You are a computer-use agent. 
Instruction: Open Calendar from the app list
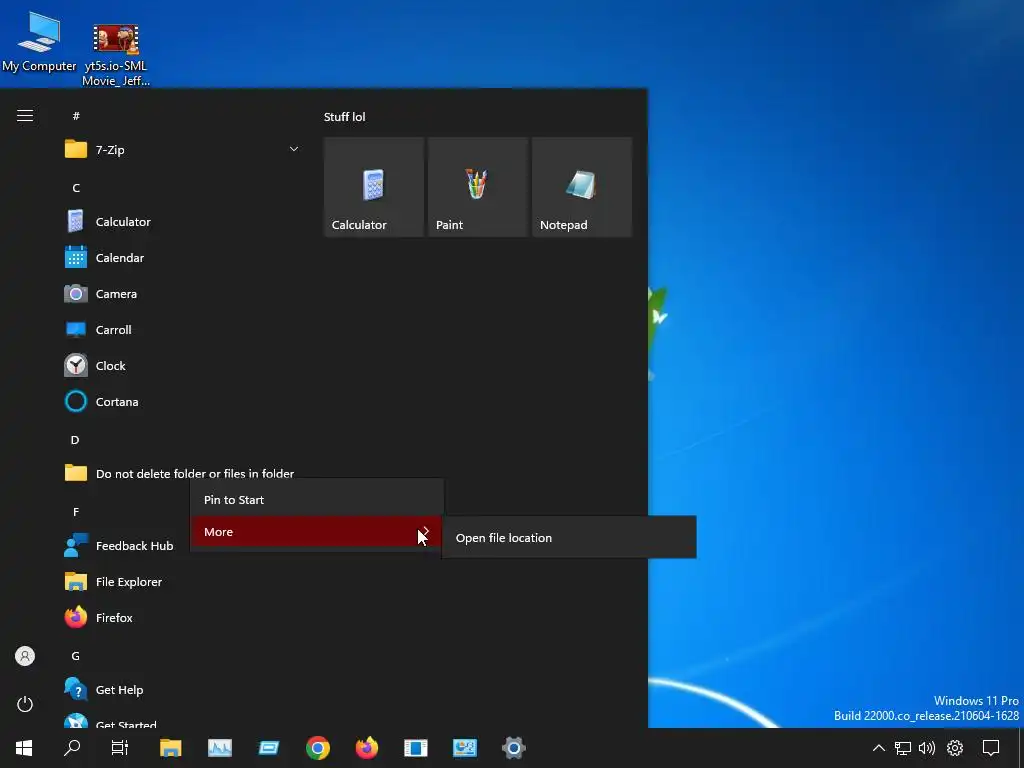pos(182,257)
